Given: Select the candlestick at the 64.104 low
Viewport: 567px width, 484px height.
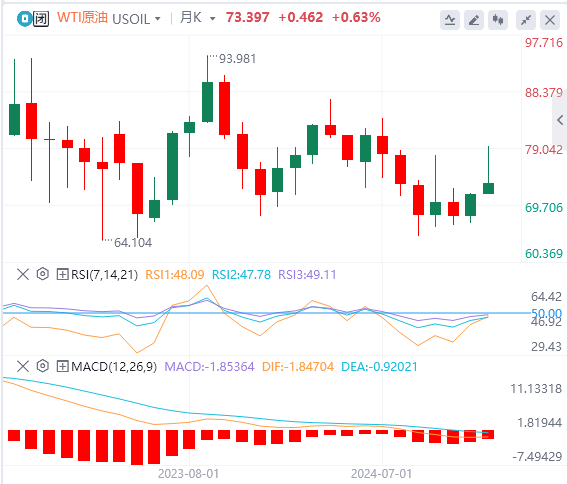Looking at the screenshot, I should tap(102, 165).
